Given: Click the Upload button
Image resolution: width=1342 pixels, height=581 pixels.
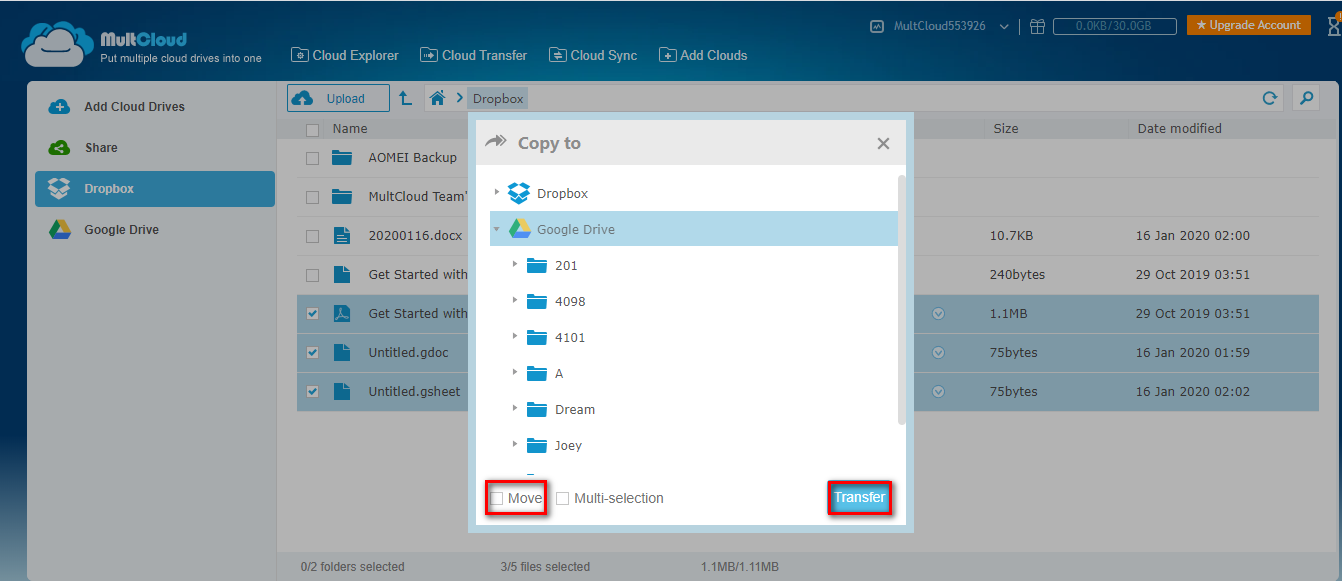Looking at the screenshot, I should [x=338, y=98].
